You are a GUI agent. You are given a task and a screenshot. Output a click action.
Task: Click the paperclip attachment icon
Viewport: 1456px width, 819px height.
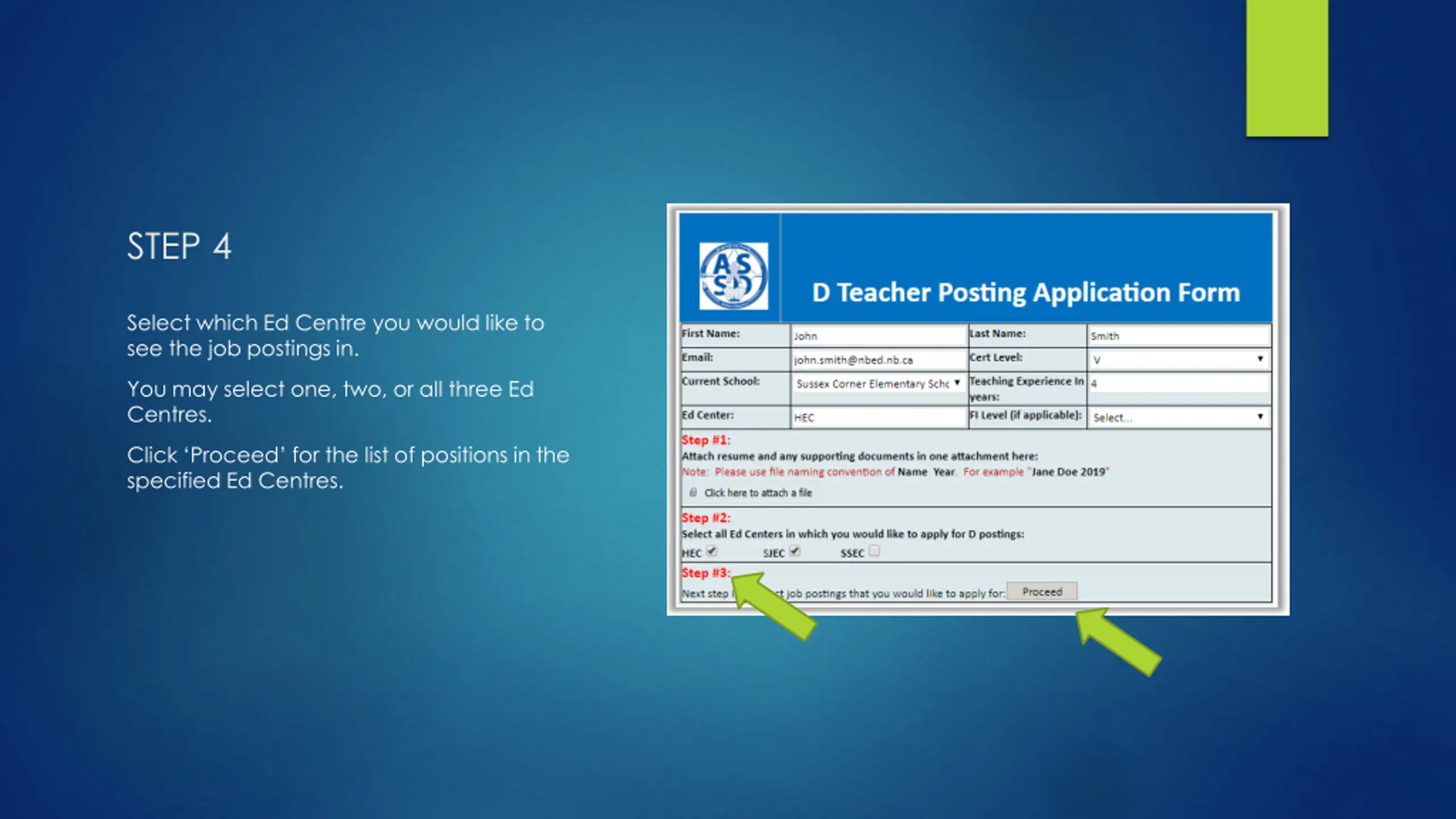693,493
